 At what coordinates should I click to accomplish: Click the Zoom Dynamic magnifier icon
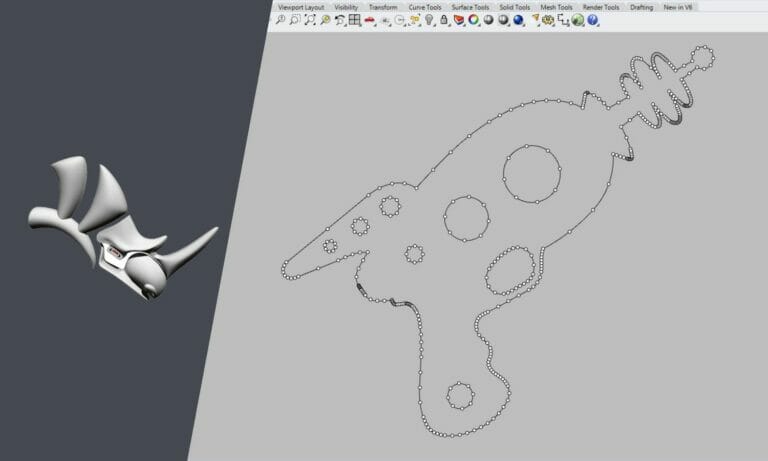click(280, 19)
